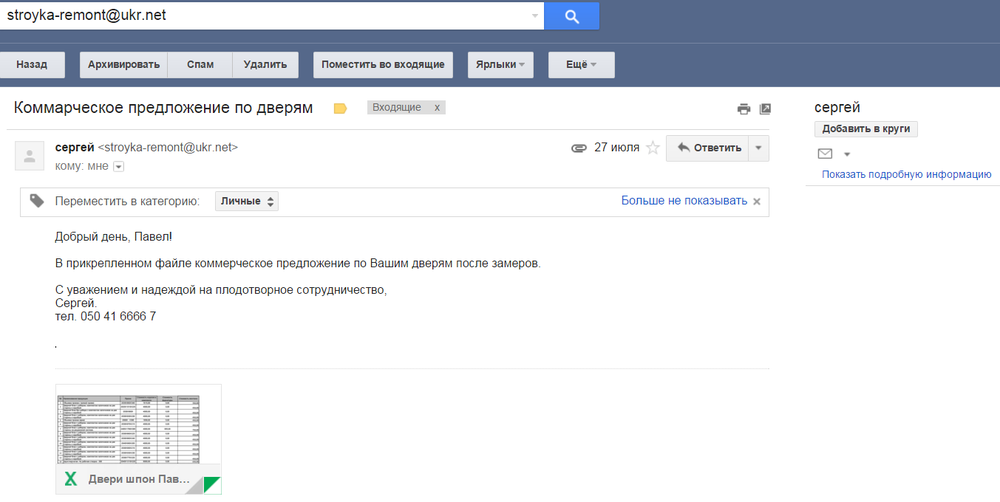Image resolution: width=1000 pixels, height=502 pixels.
Task: Open the Ярлыки labels dropdown
Action: (x=500, y=64)
